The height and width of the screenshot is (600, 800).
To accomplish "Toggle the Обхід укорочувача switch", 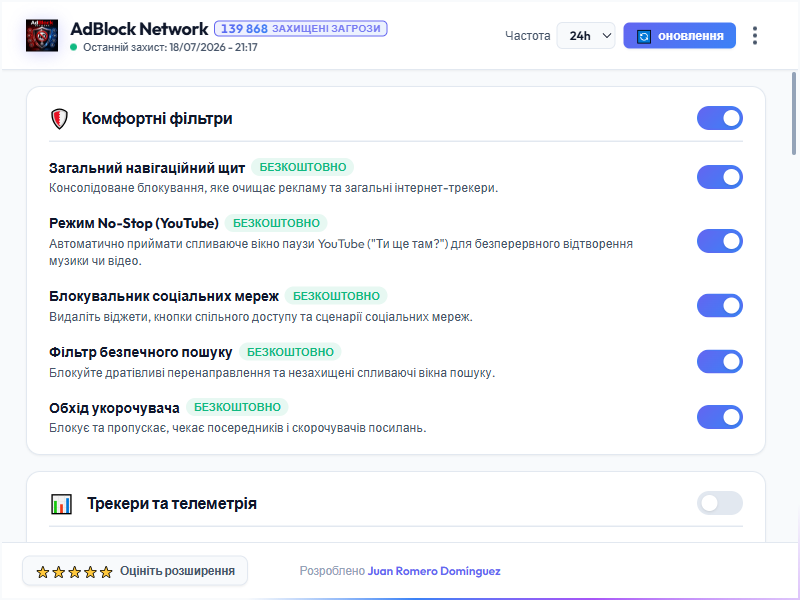I will point(719,417).
